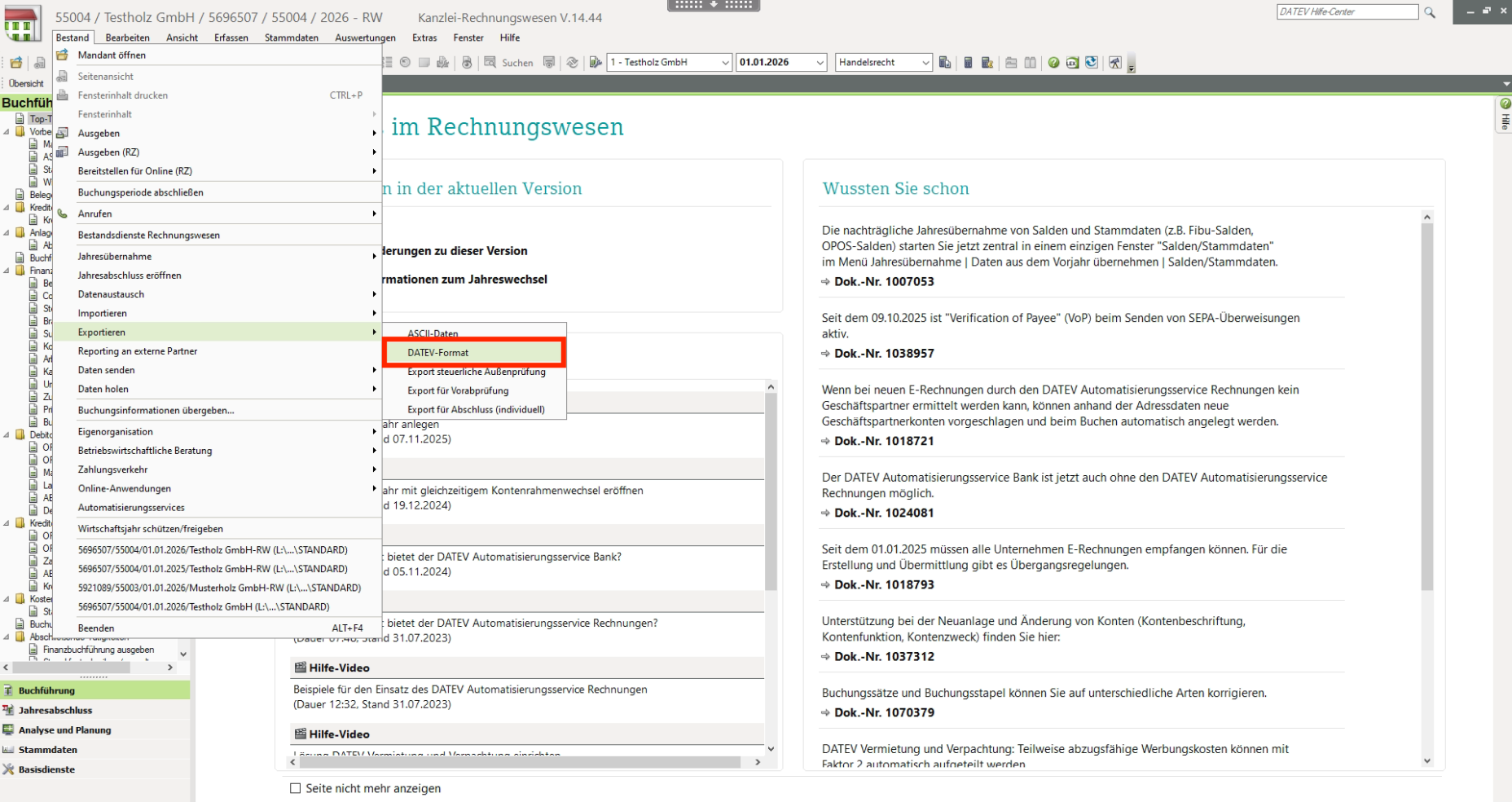Tick the Seite nicht mehr anzeigen checkbox
The height and width of the screenshot is (802, 1512).
coord(296,788)
